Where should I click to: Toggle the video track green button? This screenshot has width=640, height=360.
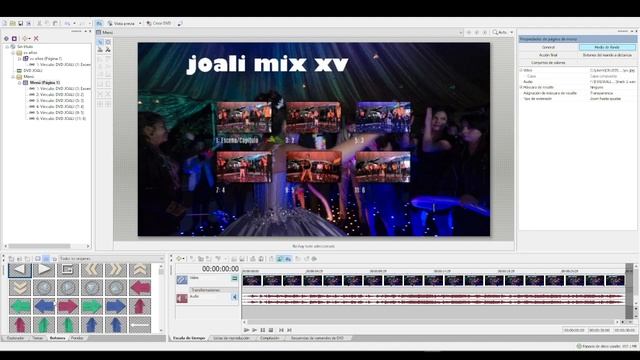coord(235,278)
